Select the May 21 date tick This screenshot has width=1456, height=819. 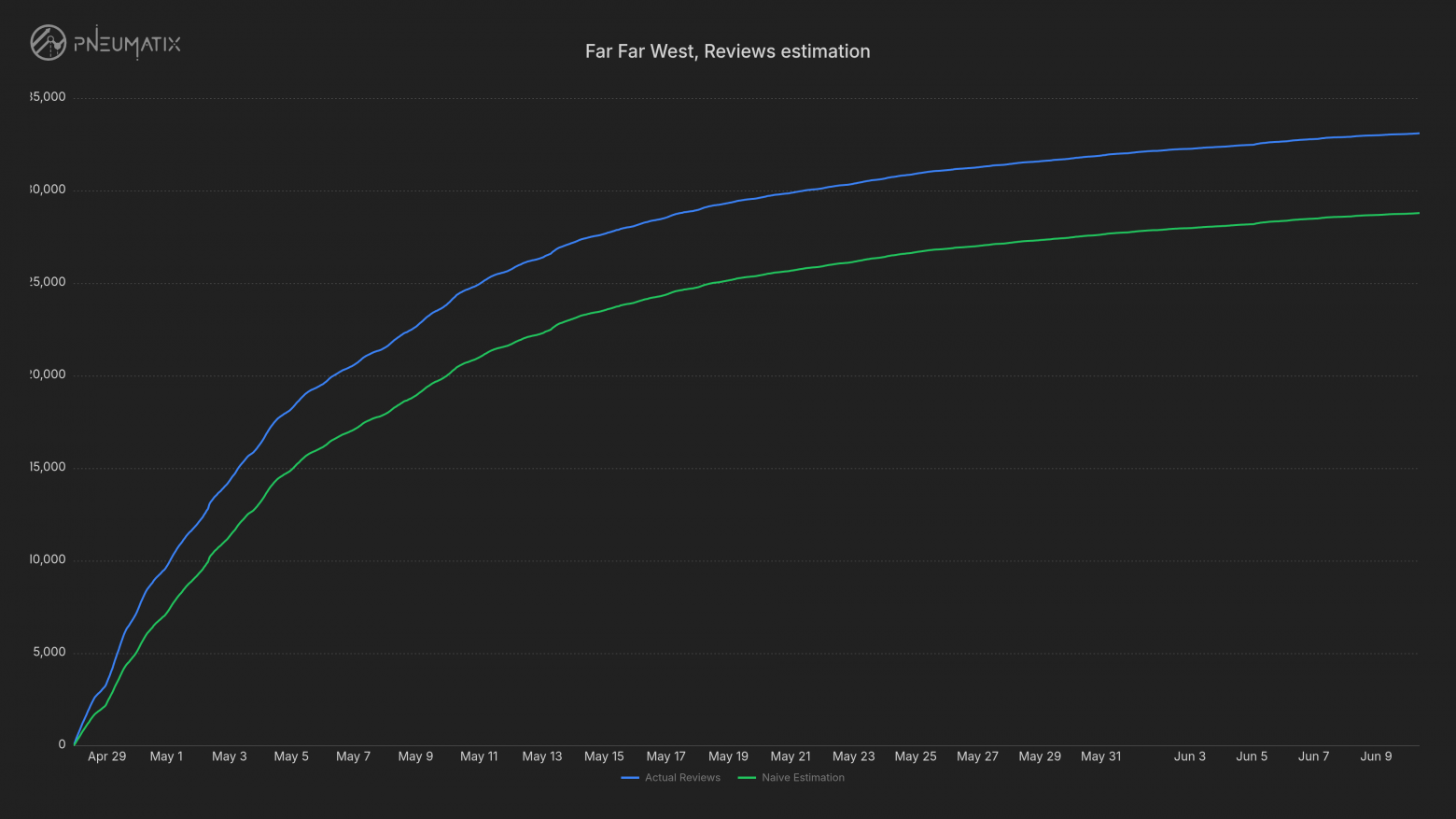pos(791,756)
